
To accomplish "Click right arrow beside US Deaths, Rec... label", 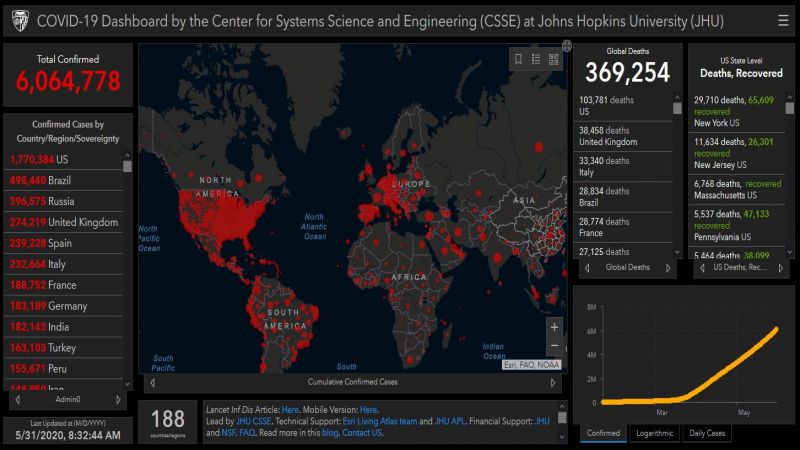I will [781, 267].
